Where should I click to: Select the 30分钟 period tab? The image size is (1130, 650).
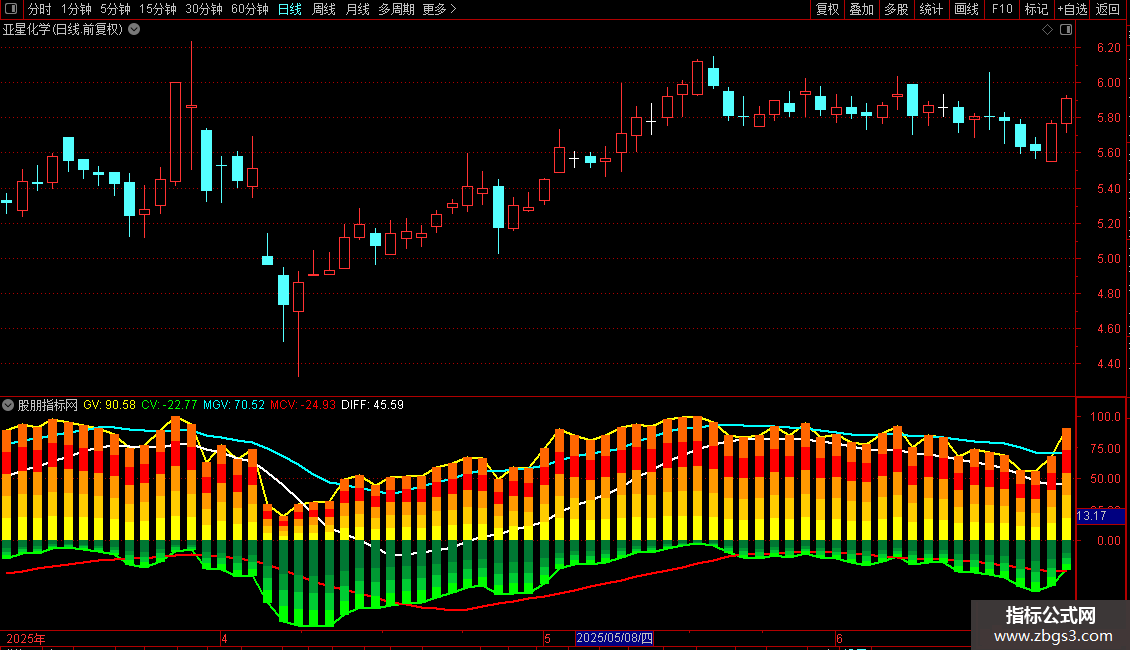204,9
